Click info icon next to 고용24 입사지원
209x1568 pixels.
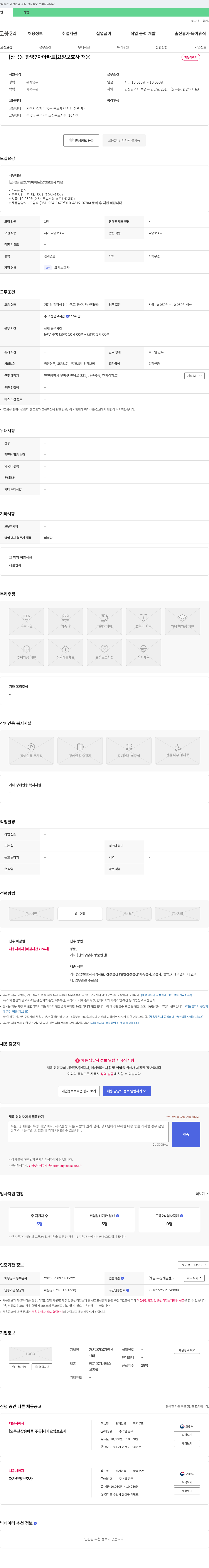click(182, 1216)
